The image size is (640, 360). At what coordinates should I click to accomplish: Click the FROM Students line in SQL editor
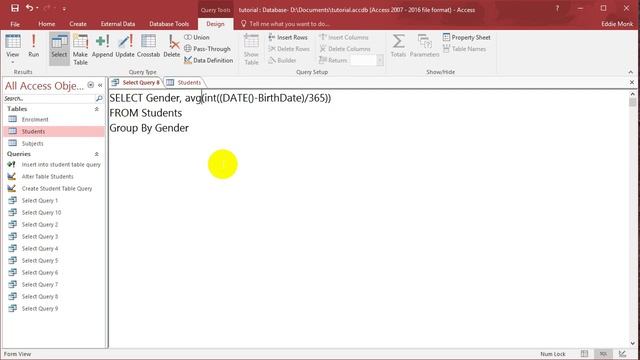(146, 113)
